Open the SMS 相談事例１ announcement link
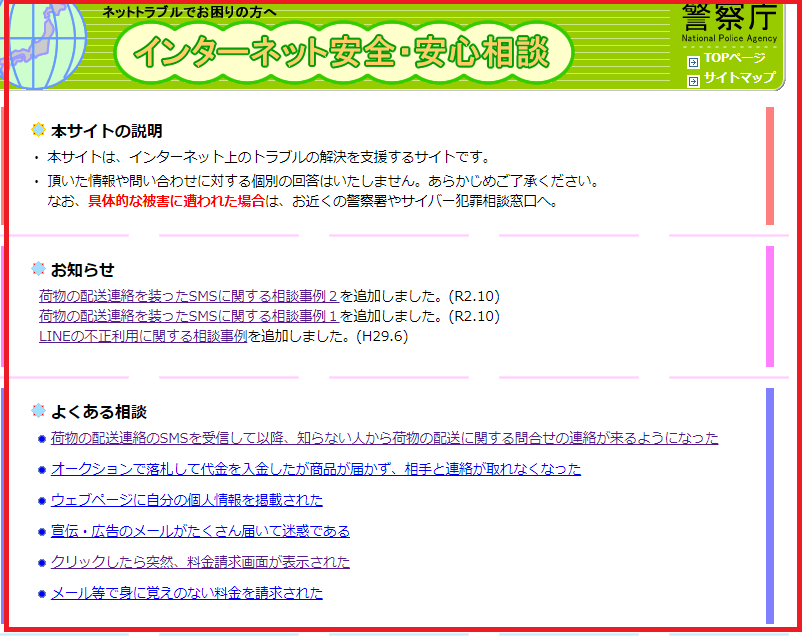Screen dimensions: 803x636 click(189, 316)
